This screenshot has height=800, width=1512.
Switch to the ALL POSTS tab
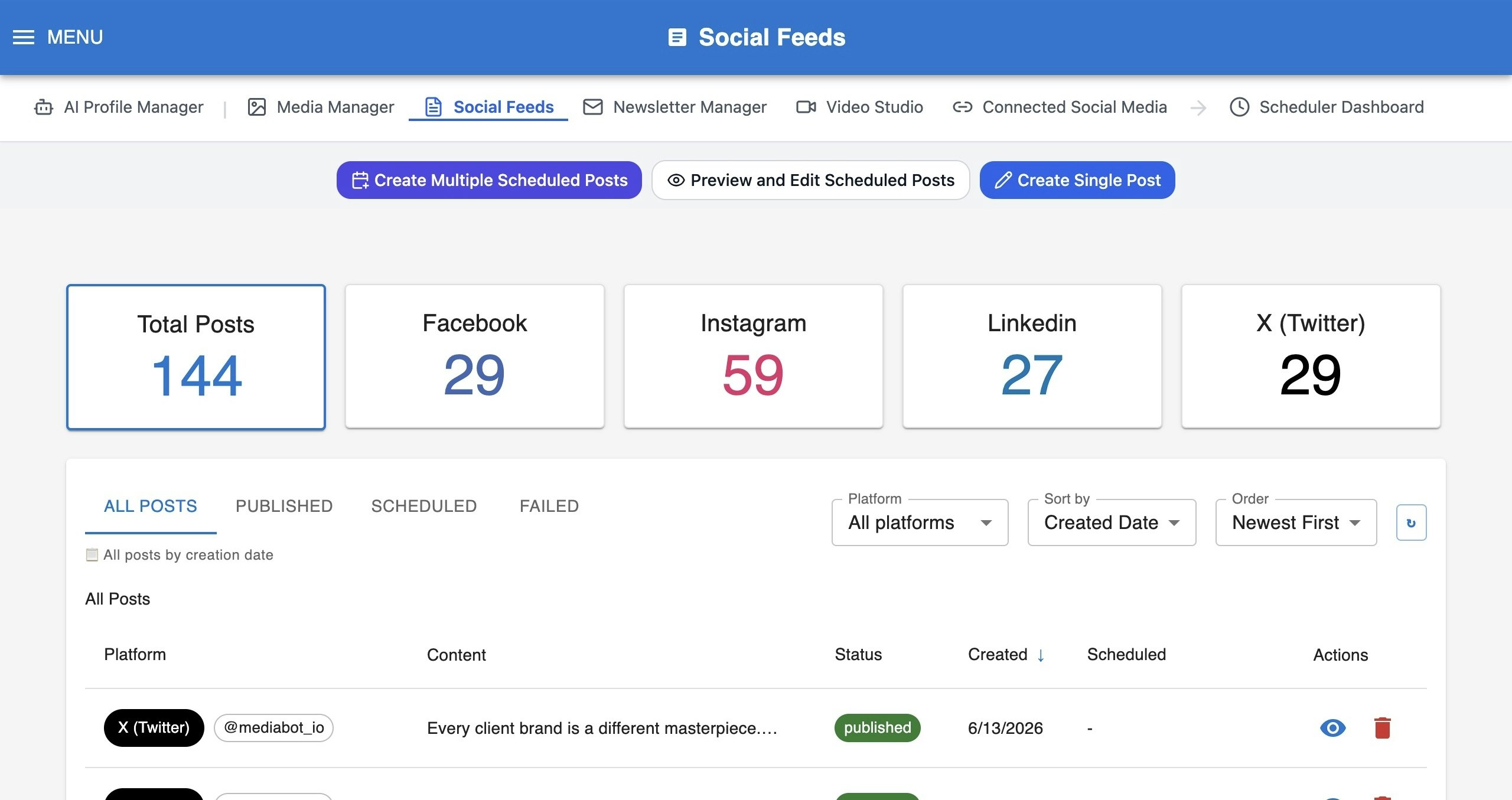click(x=151, y=506)
